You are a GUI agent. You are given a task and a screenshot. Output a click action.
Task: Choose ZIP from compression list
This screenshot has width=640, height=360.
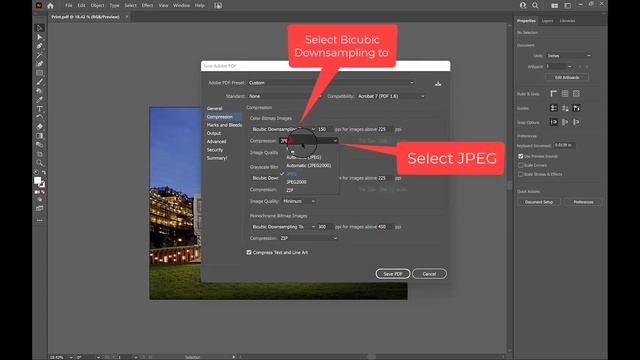pyautogui.click(x=290, y=191)
